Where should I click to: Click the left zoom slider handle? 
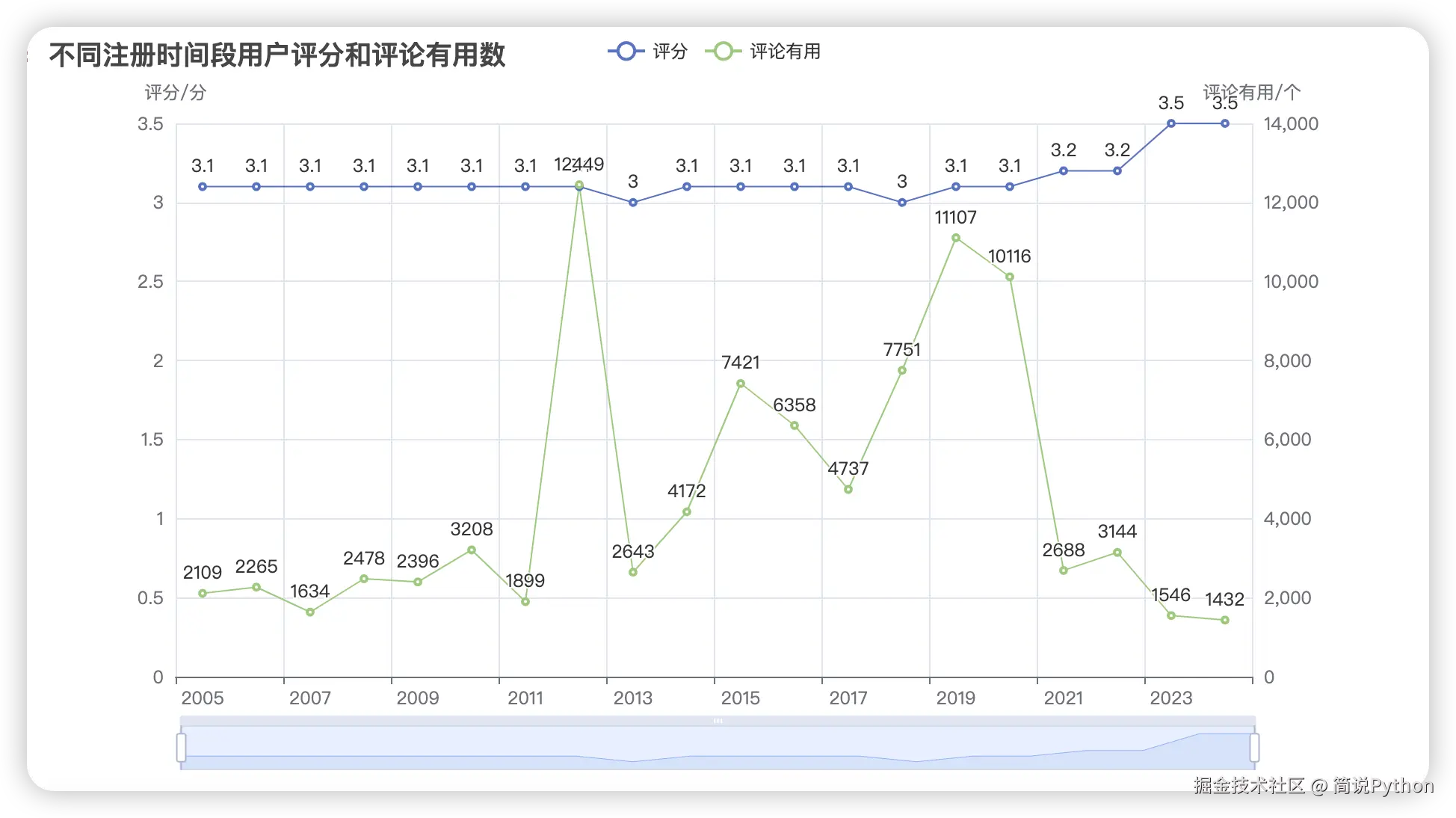[x=181, y=748]
